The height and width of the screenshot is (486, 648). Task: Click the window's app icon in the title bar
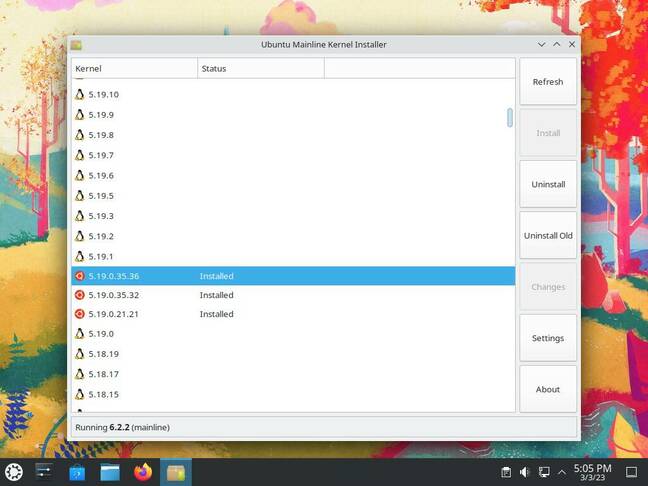click(x=76, y=45)
